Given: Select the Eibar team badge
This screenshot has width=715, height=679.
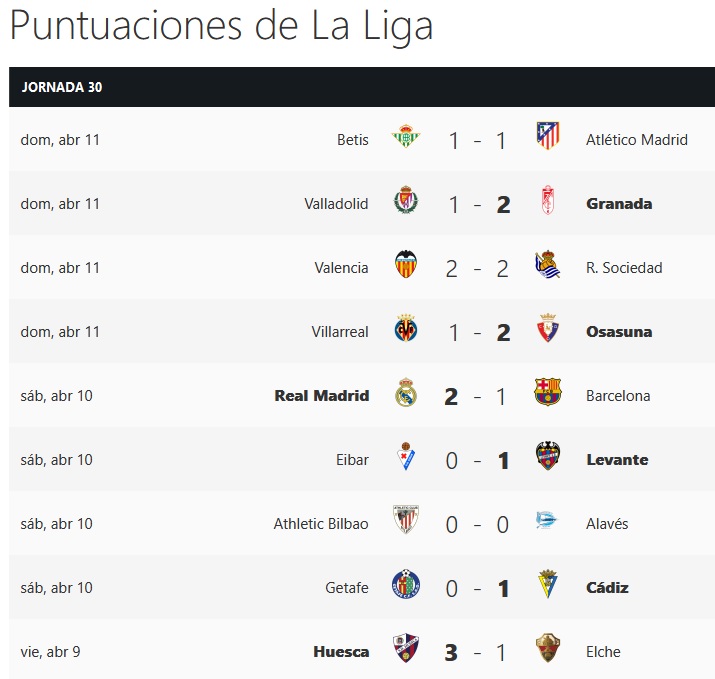Looking at the screenshot, I should tap(405, 456).
